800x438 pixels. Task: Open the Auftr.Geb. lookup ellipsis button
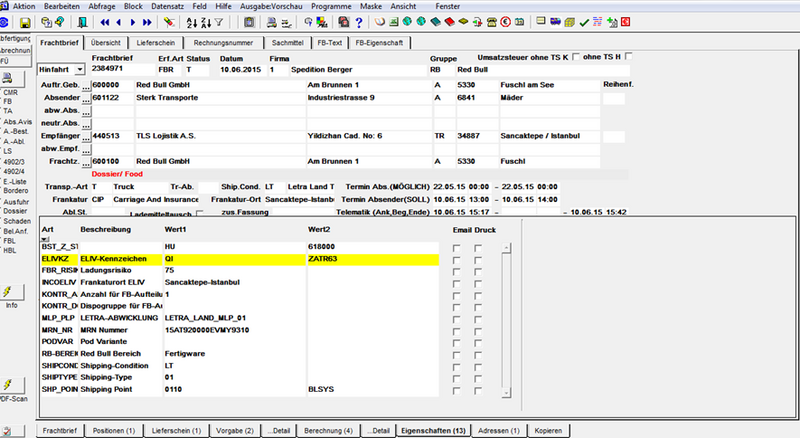pyautogui.click(x=86, y=86)
